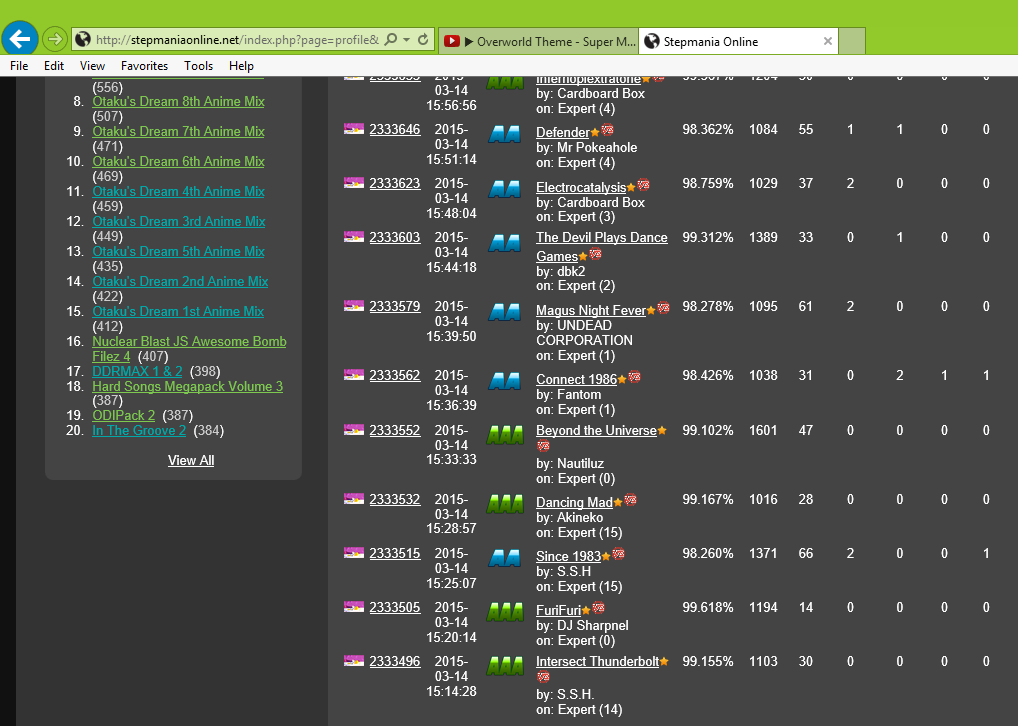1018x726 pixels.
Task: Click the star icon beside Connect 1986
Action: pos(622,379)
